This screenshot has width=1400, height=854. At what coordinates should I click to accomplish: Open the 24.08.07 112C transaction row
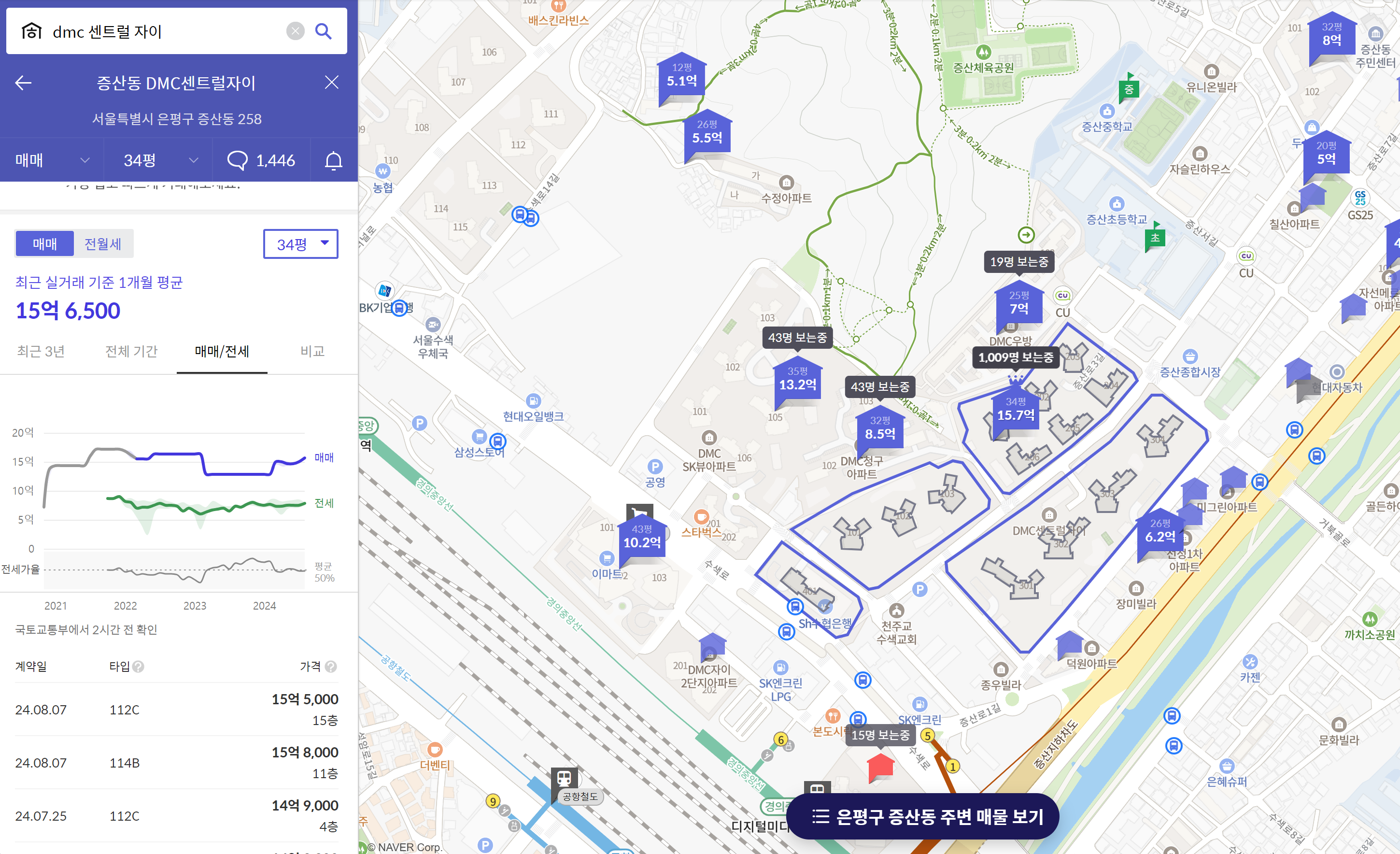click(x=176, y=710)
